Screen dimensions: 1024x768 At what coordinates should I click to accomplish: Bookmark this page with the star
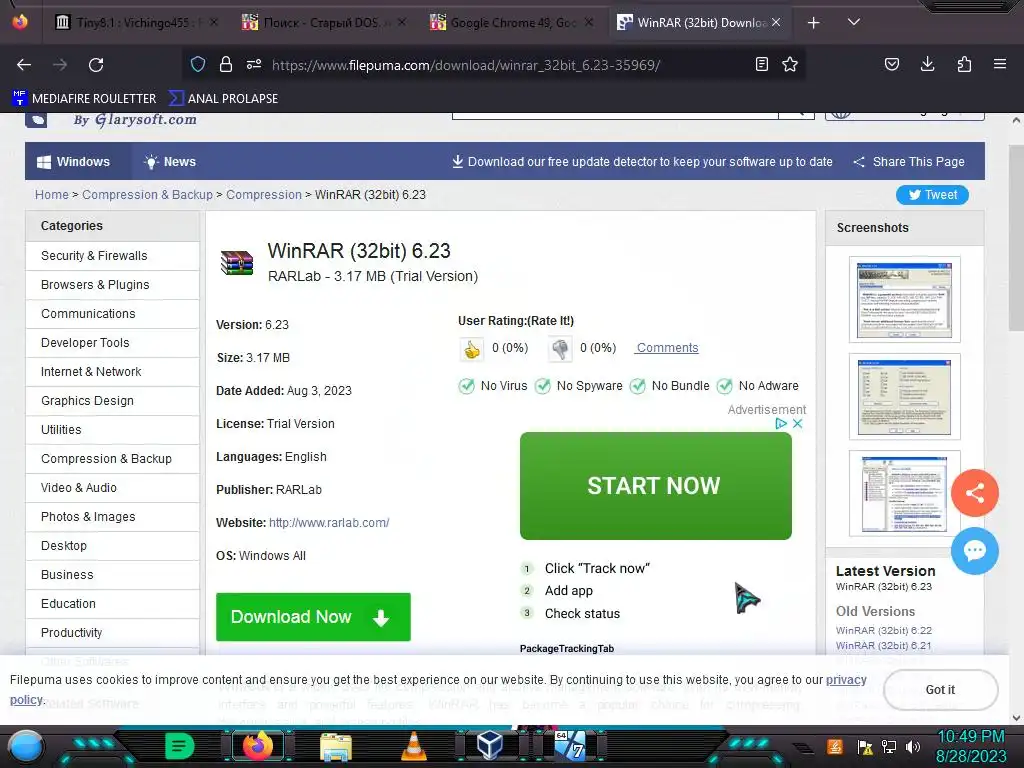tap(790, 64)
